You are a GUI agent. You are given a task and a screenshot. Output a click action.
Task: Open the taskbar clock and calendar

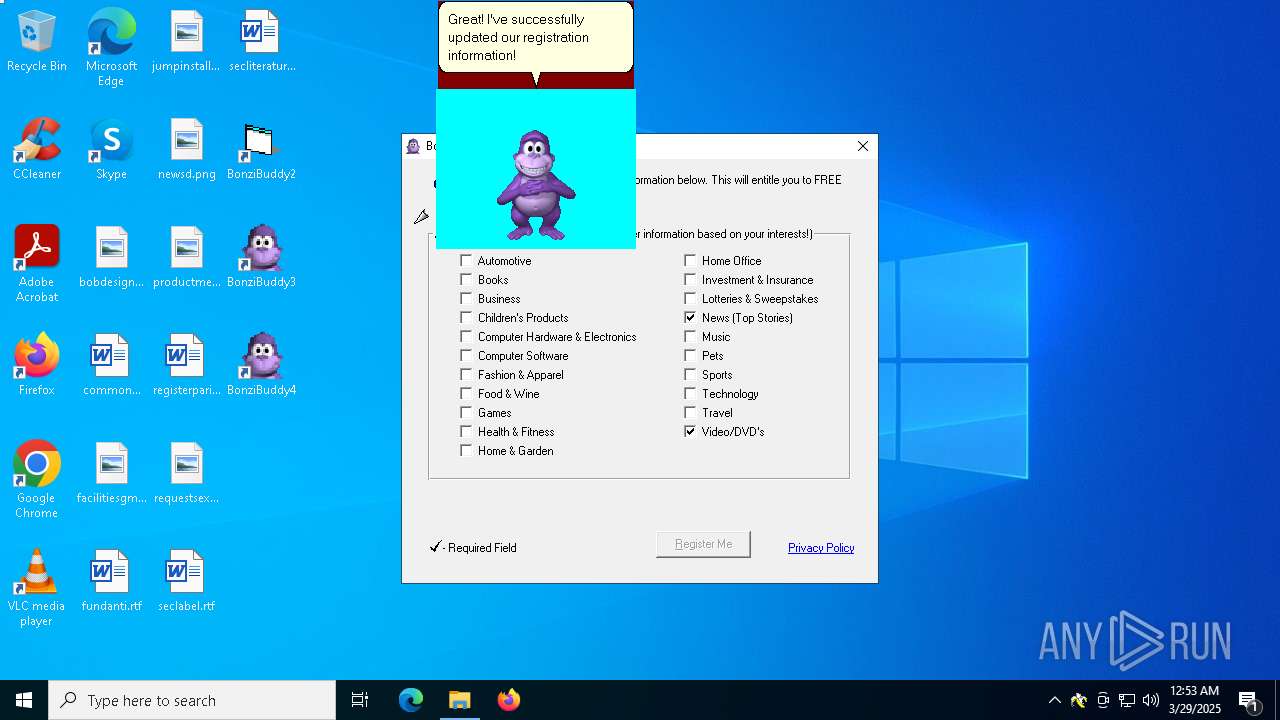(1195, 700)
